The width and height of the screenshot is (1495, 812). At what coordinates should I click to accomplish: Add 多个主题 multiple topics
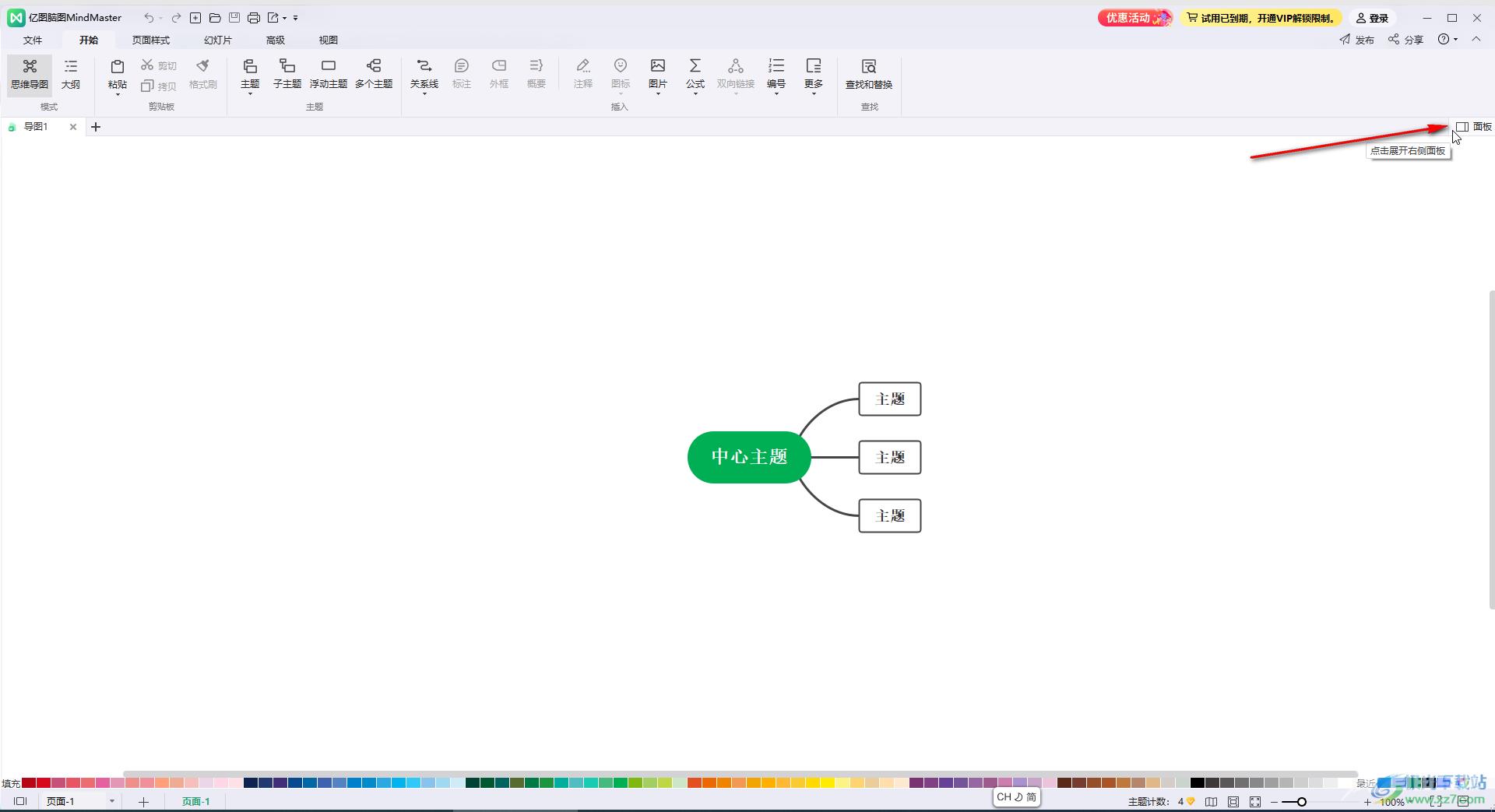pyautogui.click(x=374, y=75)
